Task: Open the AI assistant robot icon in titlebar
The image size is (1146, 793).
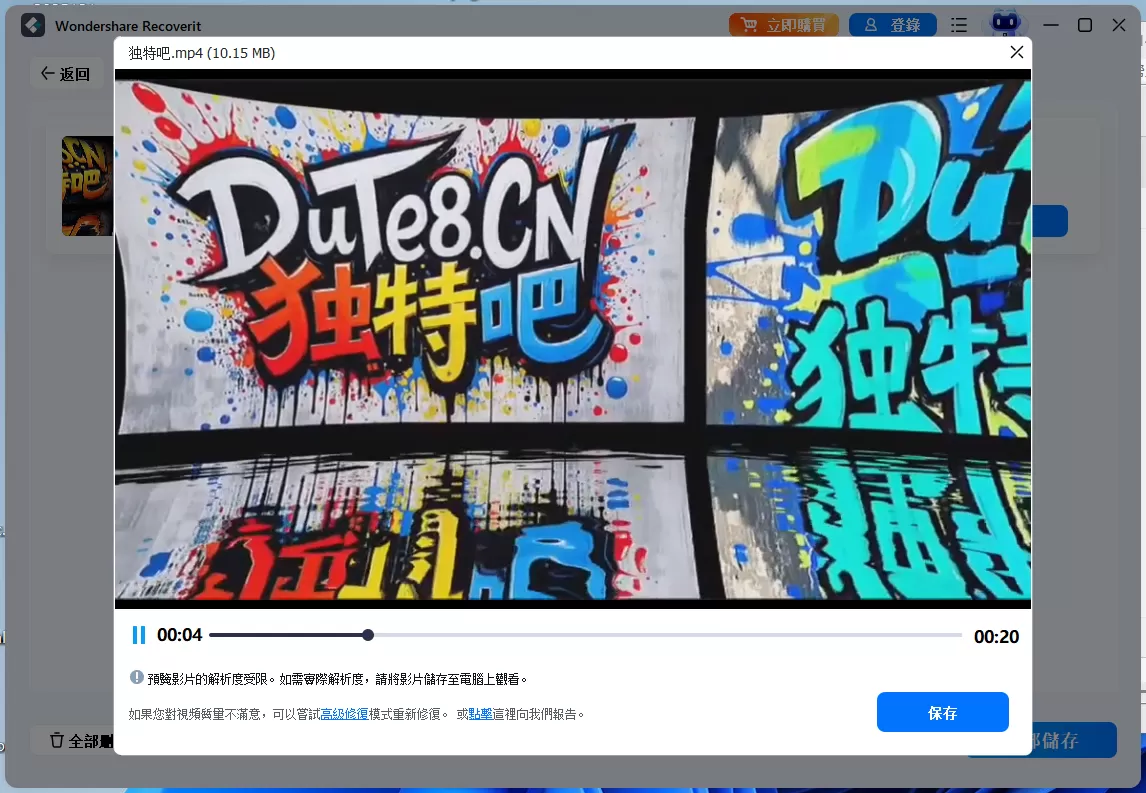Action: coord(1005,24)
